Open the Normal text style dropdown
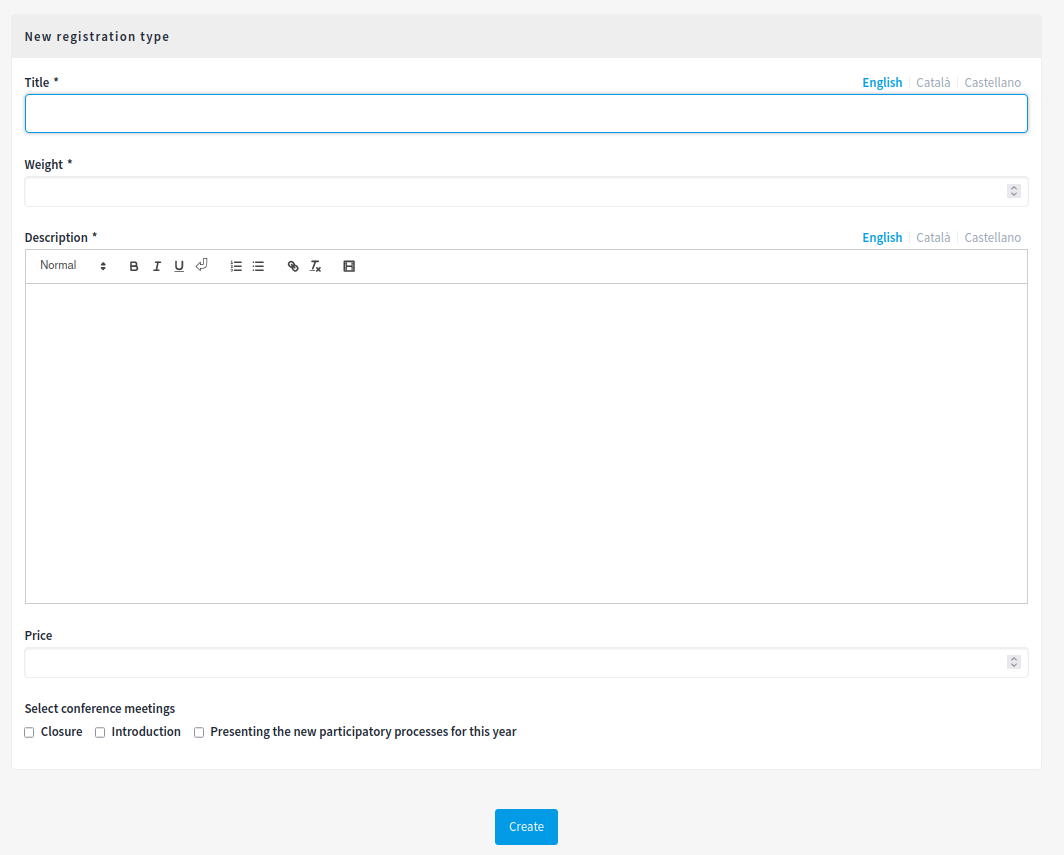 (x=73, y=266)
